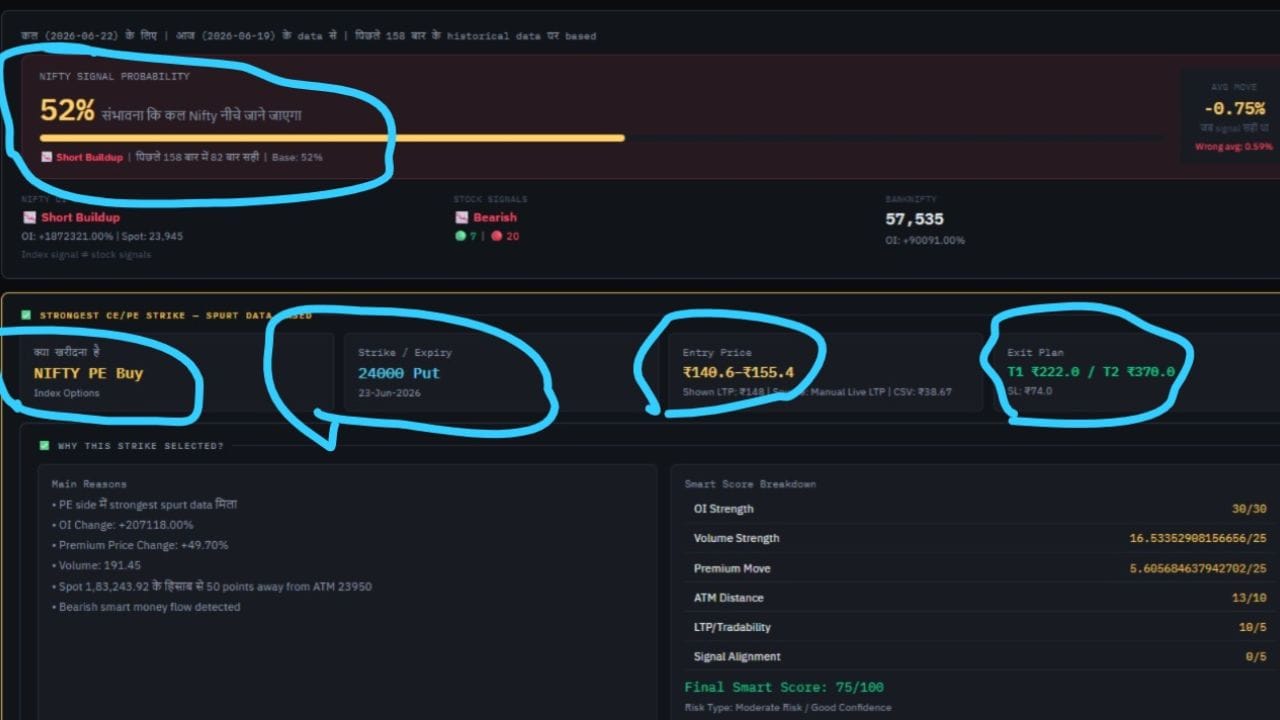Click check icon beside Strongest CE/PE Strike heading
This screenshot has width=1280, height=720.
pos(27,315)
